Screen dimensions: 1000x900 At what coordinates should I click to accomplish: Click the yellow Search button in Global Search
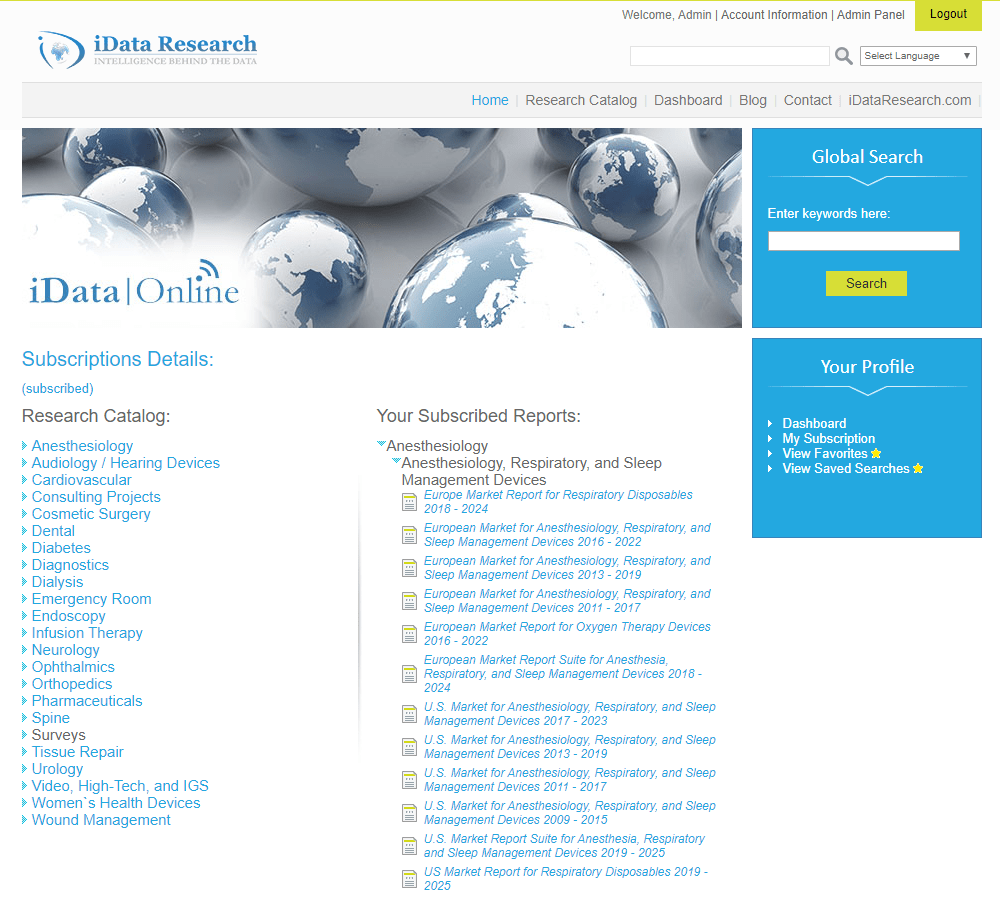[866, 283]
